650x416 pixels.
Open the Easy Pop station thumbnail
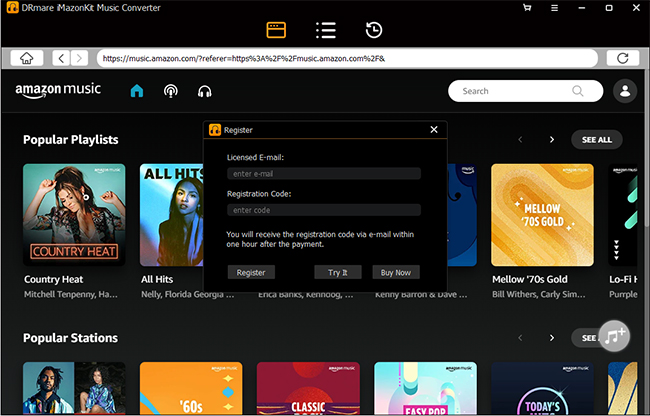(425, 388)
